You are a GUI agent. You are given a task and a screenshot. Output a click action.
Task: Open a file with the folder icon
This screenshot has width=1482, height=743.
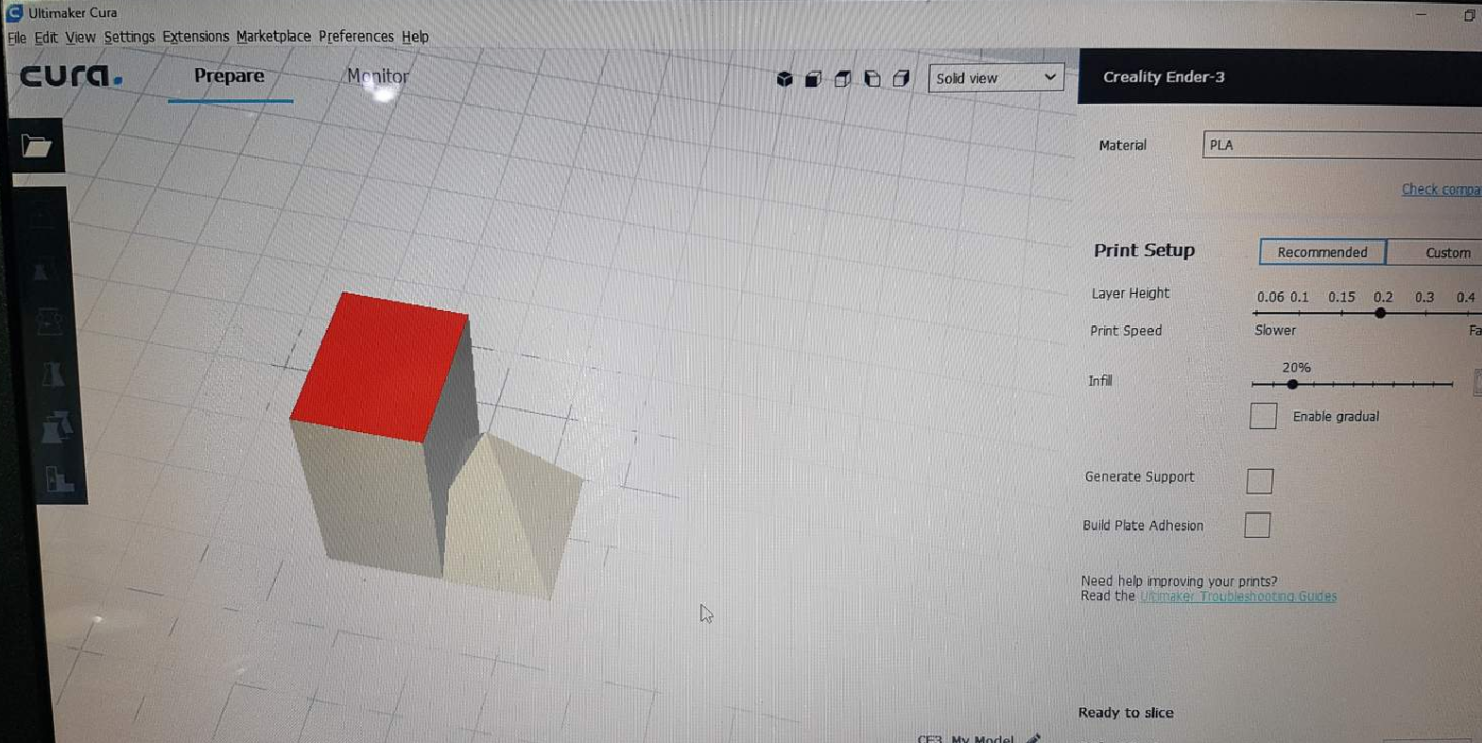pos(37,146)
